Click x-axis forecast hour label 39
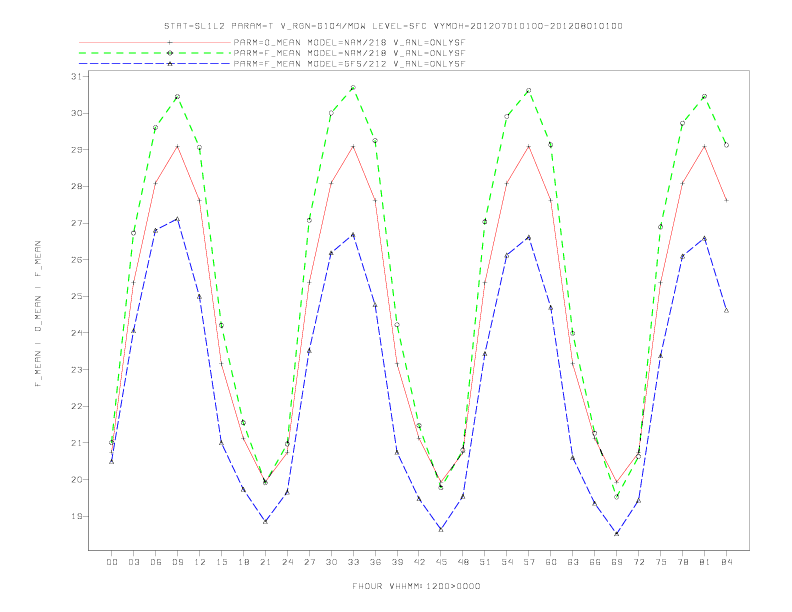The height and width of the screenshot is (612, 792). click(x=397, y=562)
